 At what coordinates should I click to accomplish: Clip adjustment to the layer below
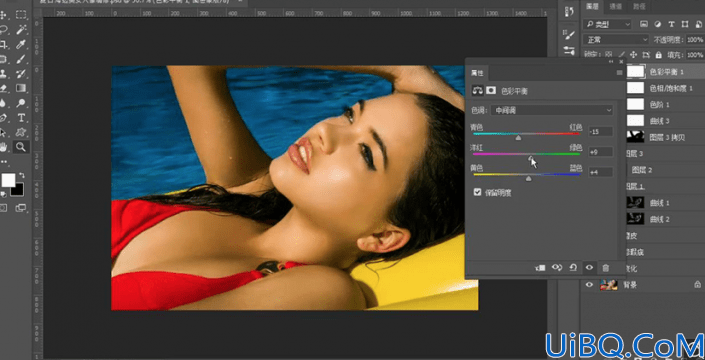[540, 268]
